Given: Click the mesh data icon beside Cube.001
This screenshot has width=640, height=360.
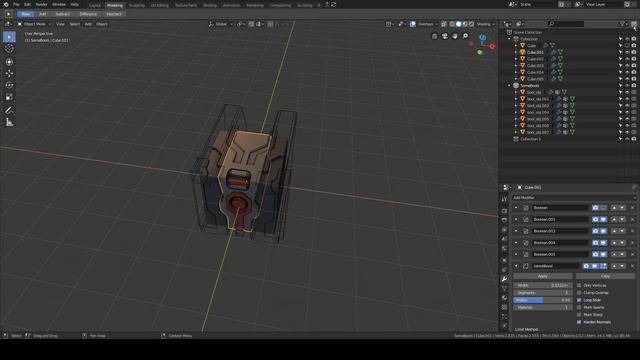Looking at the screenshot, I should point(560,52).
